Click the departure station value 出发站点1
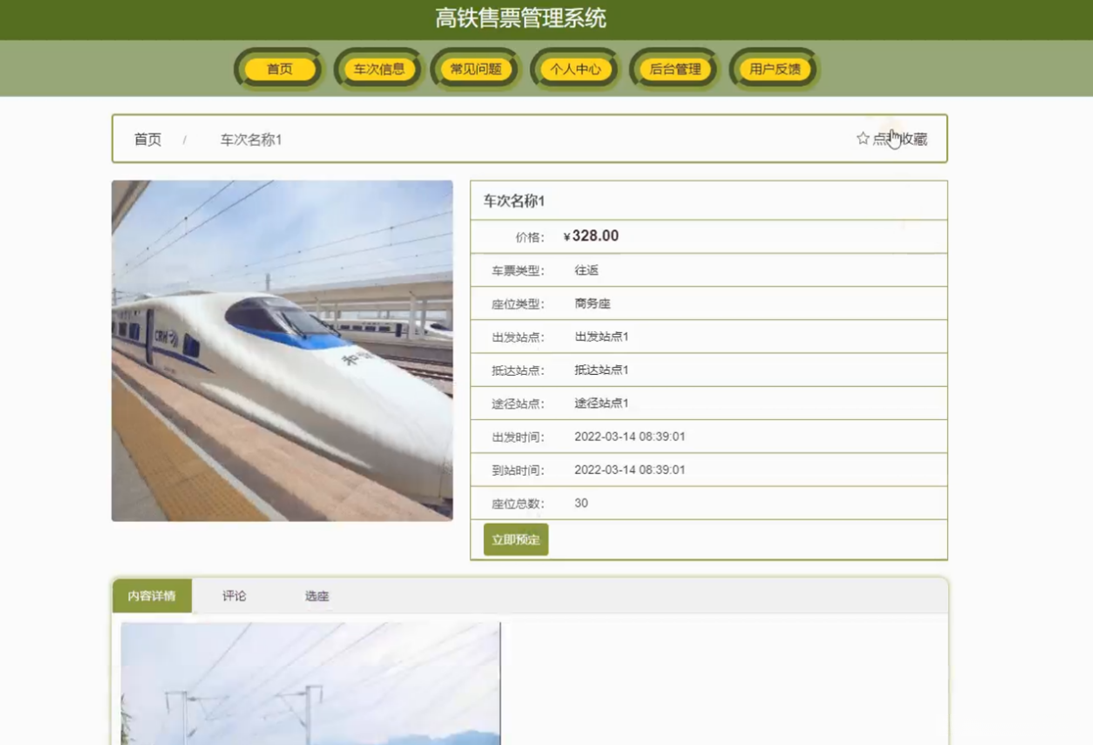The image size is (1093, 745). [602, 337]
